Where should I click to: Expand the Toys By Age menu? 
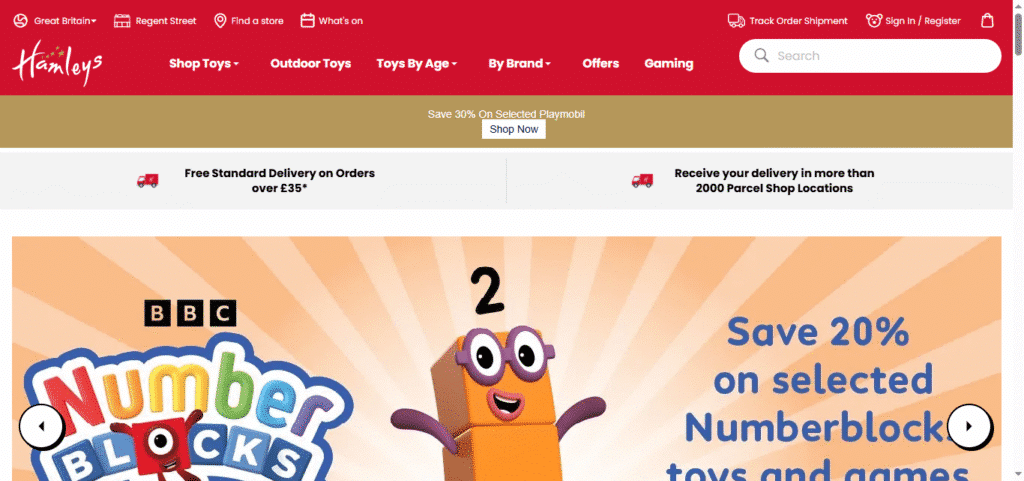click(x=417, y=63)
